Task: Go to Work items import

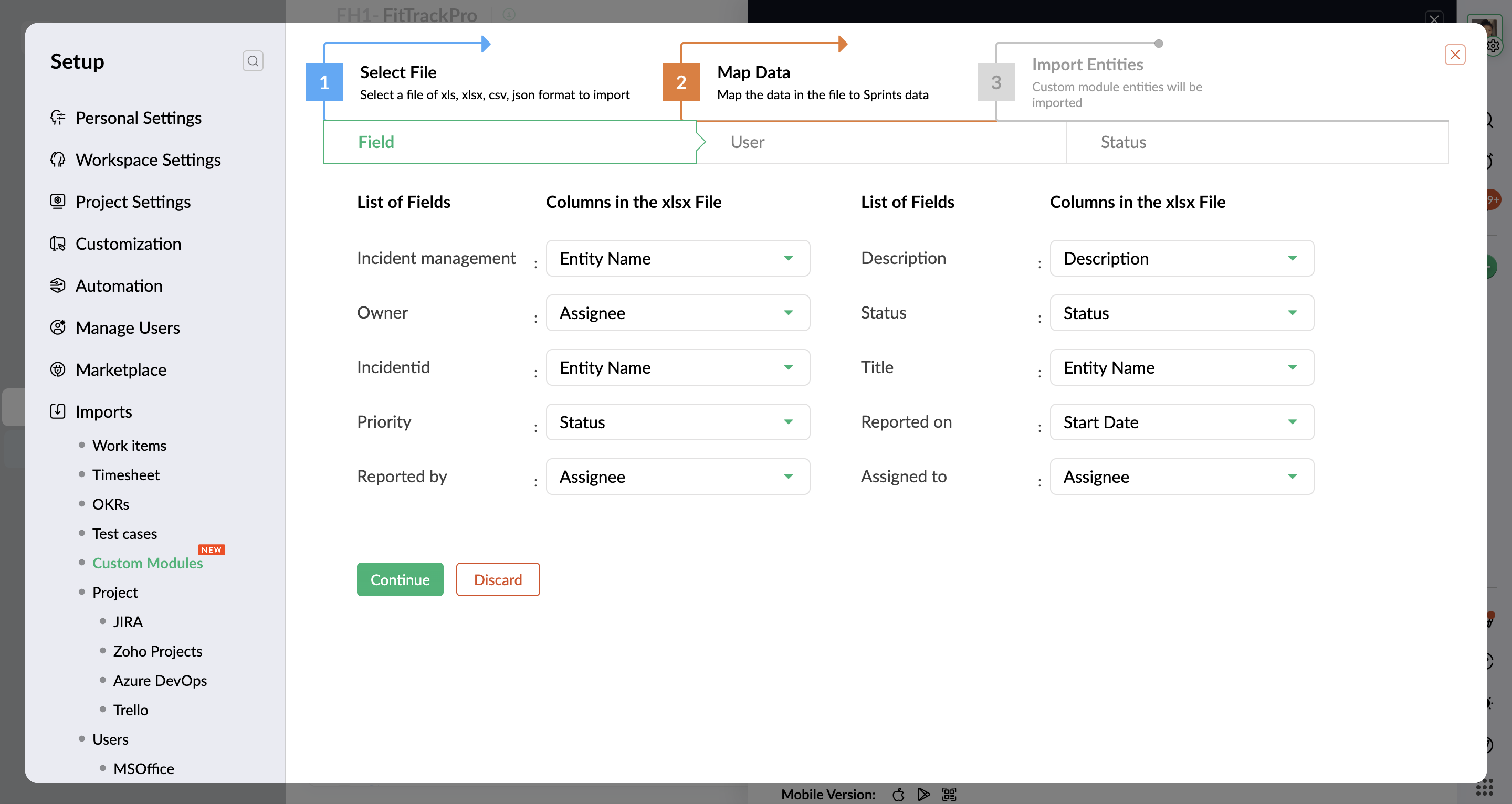Action: coord(129,446)
